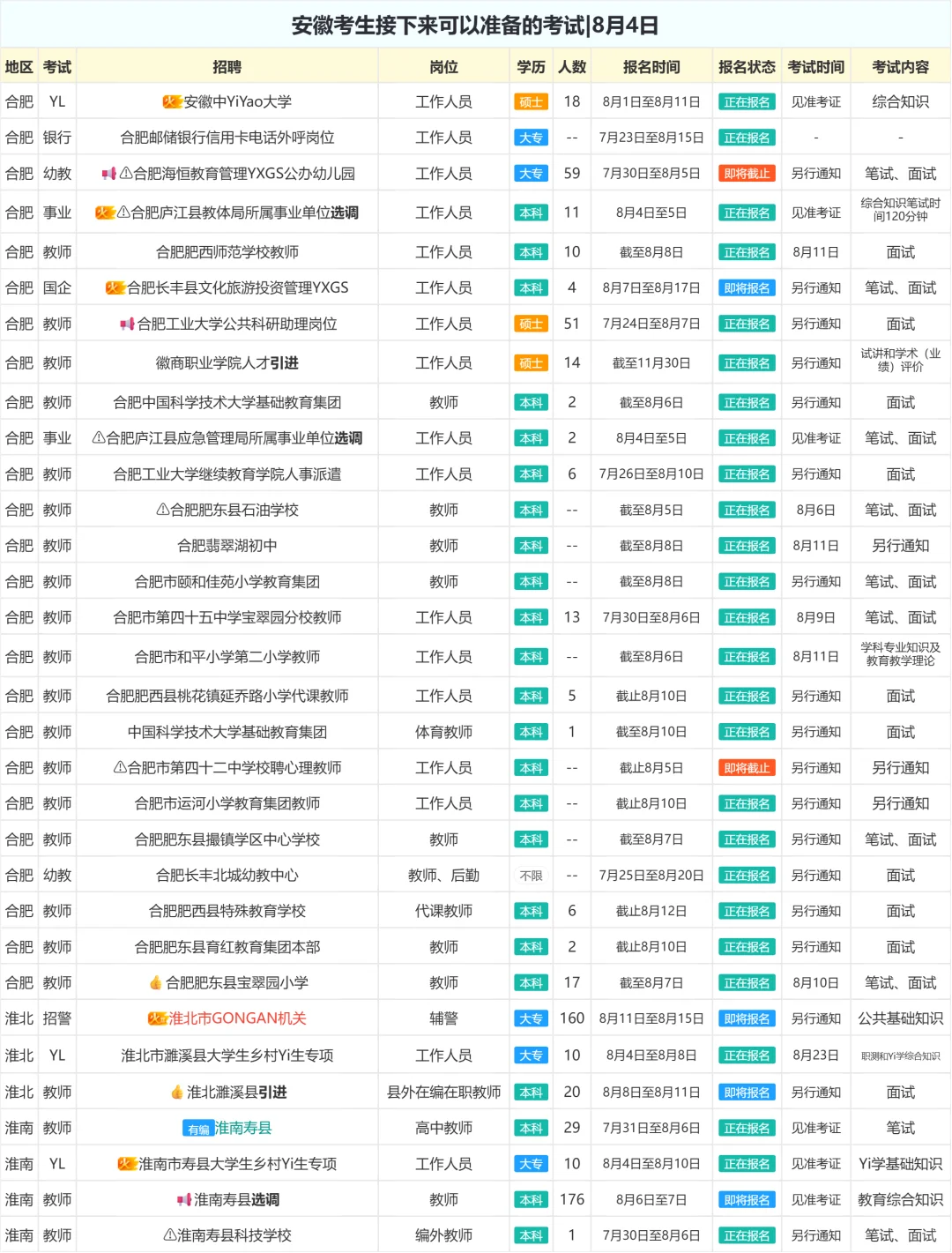Screen dimensions: 952x1253
Task: Click the warning triangle beside 淮南寿县科技学校
Action: point(170,1235)
